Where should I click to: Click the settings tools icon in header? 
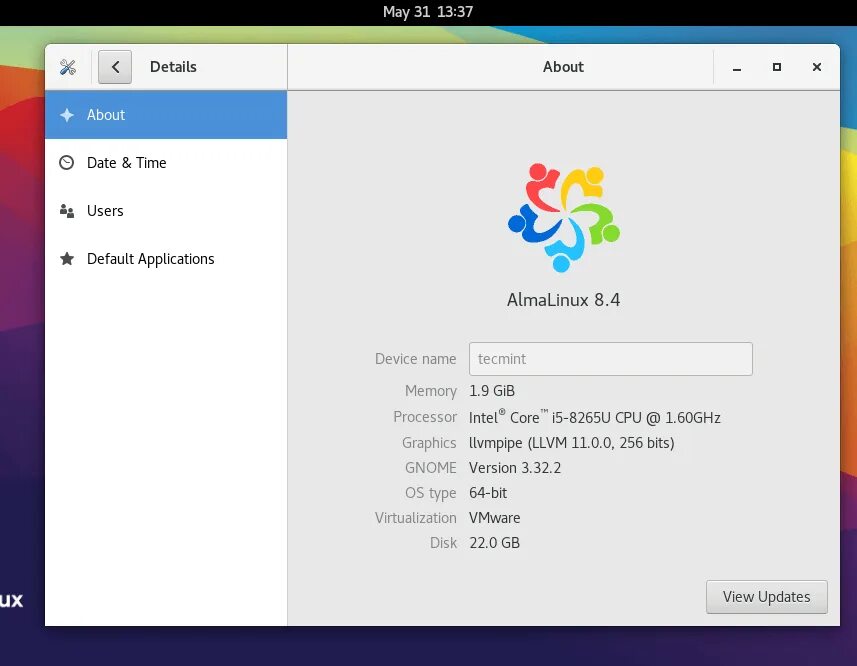[68, 67]
